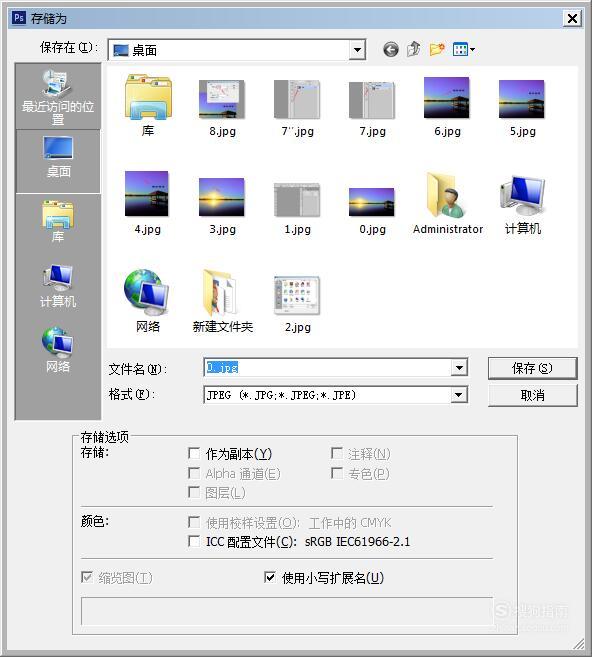Select the 7''.jpg thumbnail

click(297, 108)
